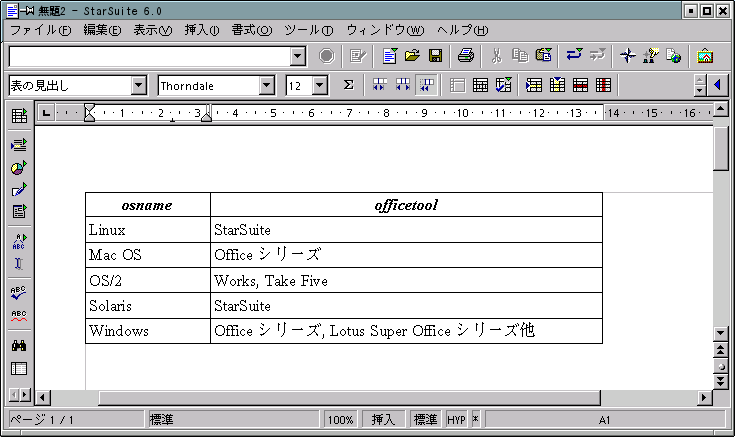Click the object bar toggle arrow at right
This screenshot has width=735, height=437.
tap(718, 85)
